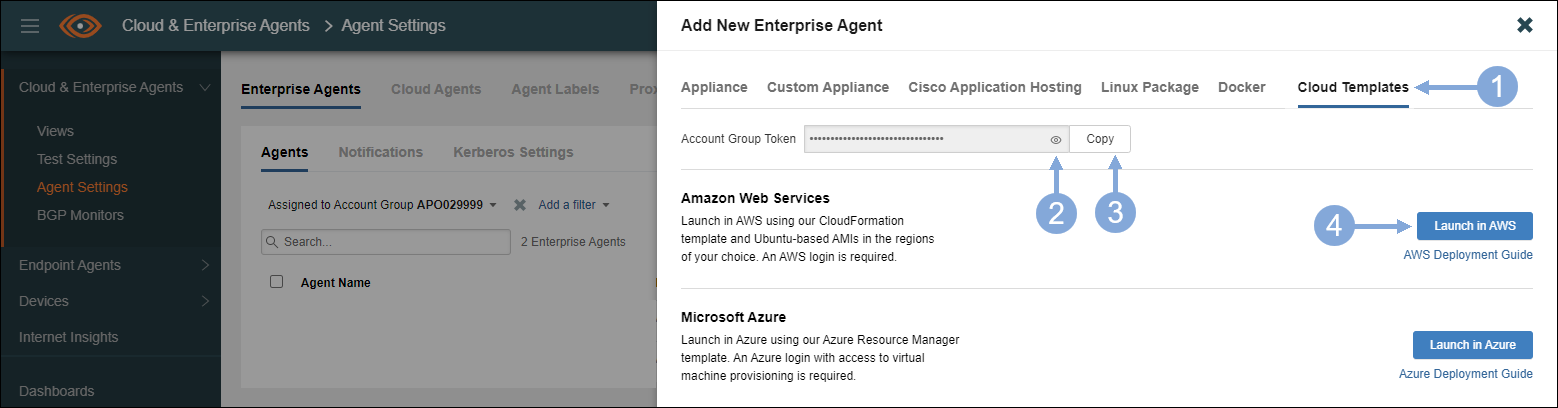Click the Account Group Token field
The width and height of the screenshot is (1558, 408).
coord(936,139)
